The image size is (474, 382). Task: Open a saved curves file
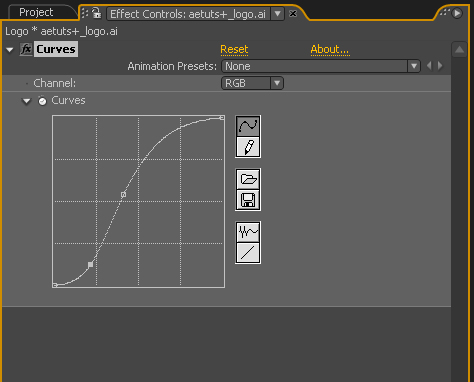248,179
